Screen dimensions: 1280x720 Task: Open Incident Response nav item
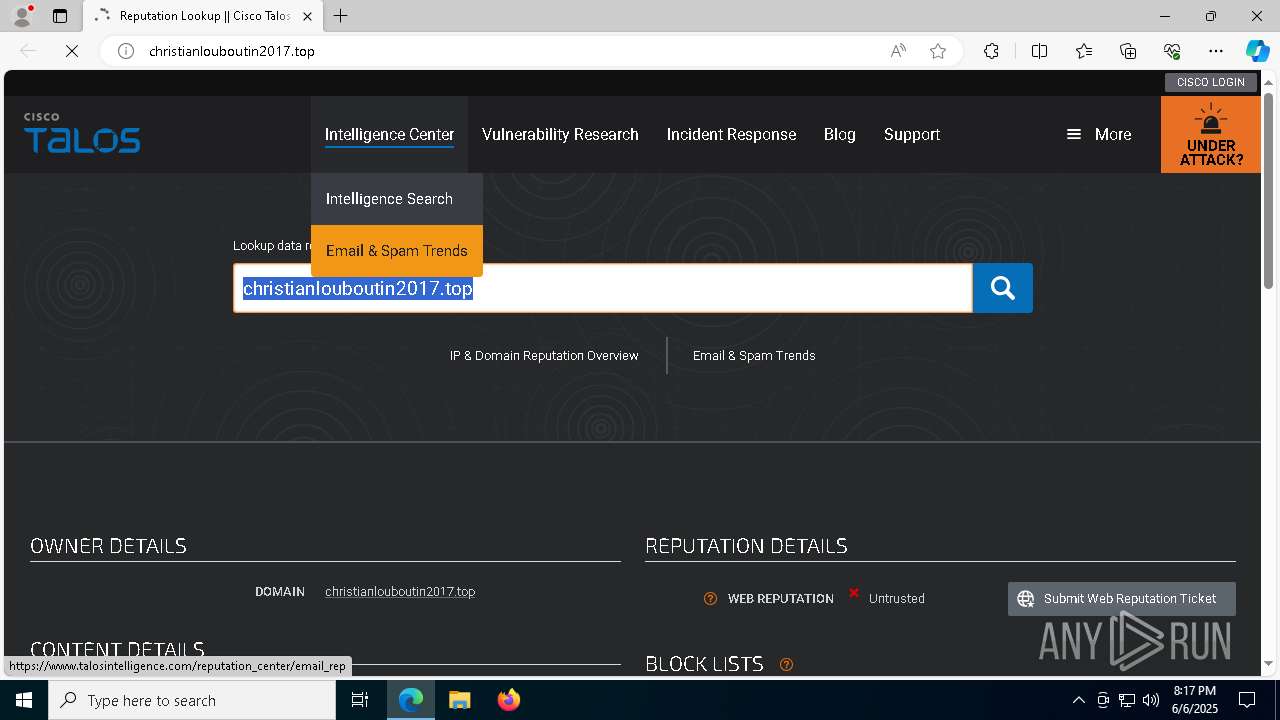click(x=731, y=134)
